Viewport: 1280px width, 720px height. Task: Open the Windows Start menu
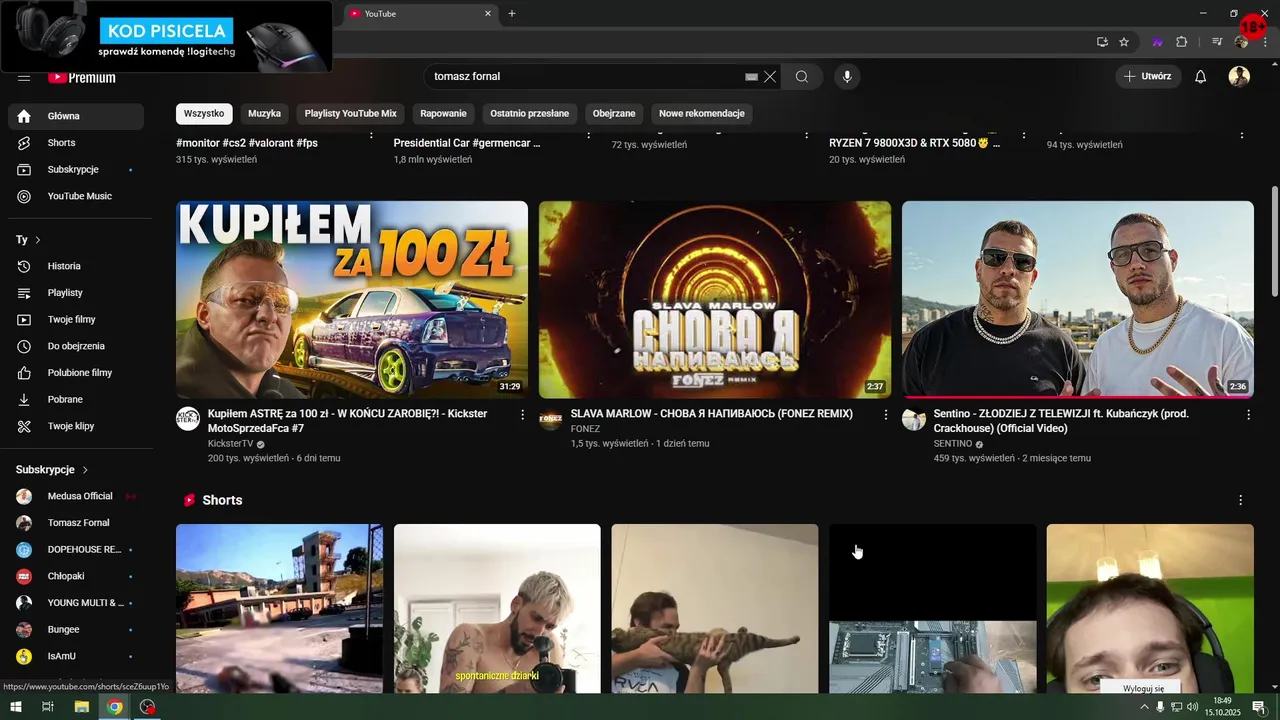(x=15, y=707)
